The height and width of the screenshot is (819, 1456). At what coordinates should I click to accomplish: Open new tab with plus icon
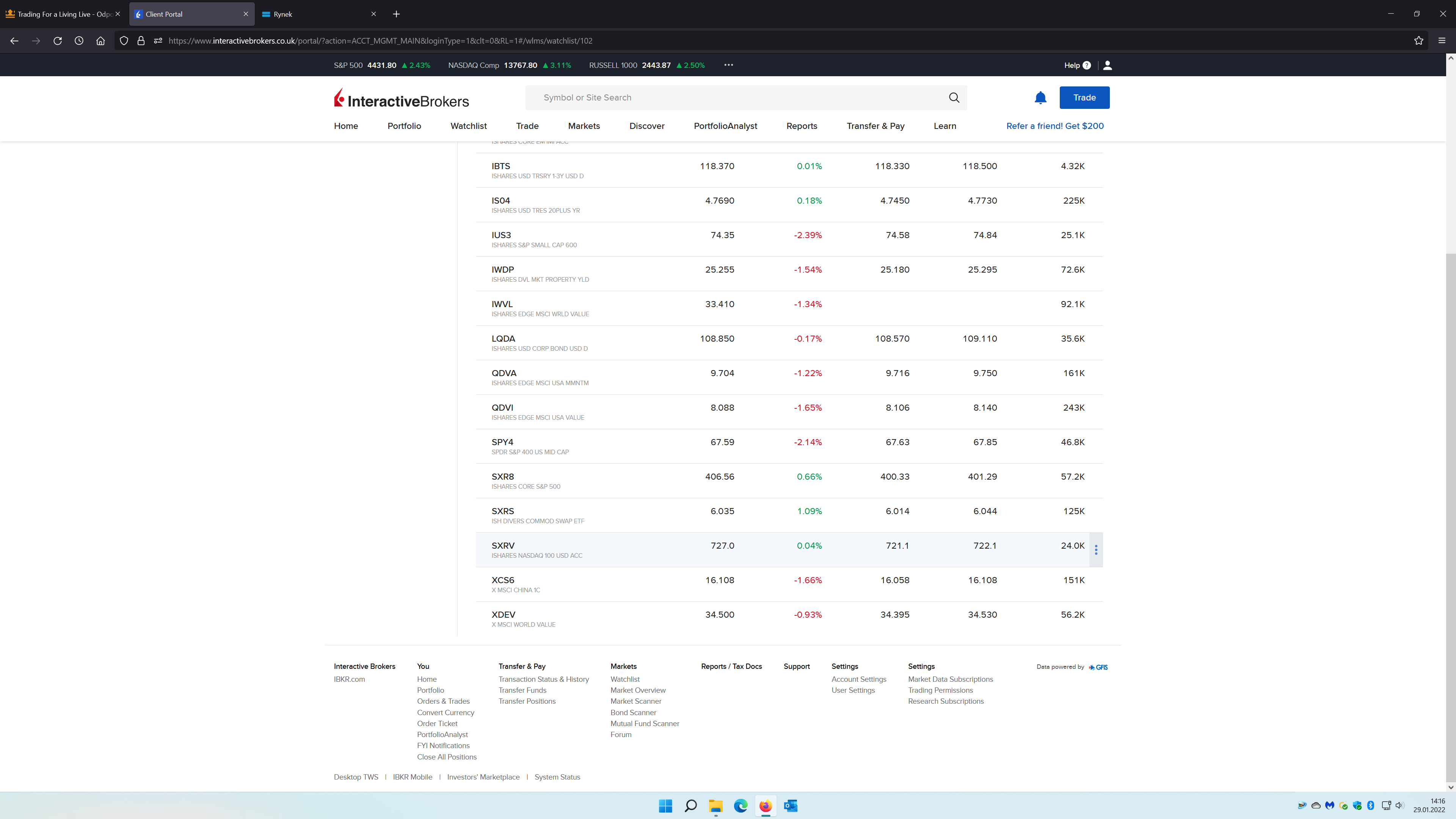396,14
